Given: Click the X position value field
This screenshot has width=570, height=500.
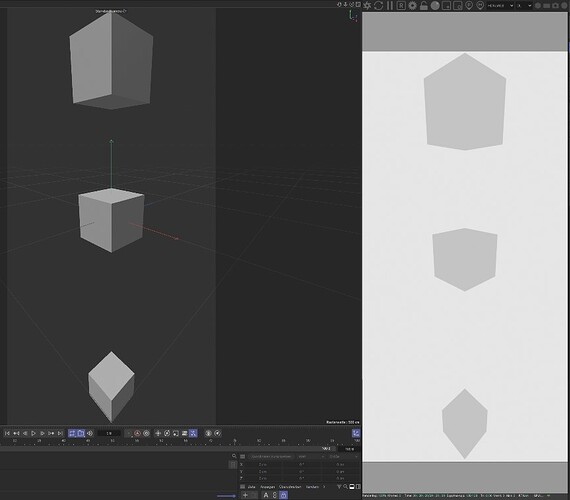Looking at the screenshot, I should [264, 464].
